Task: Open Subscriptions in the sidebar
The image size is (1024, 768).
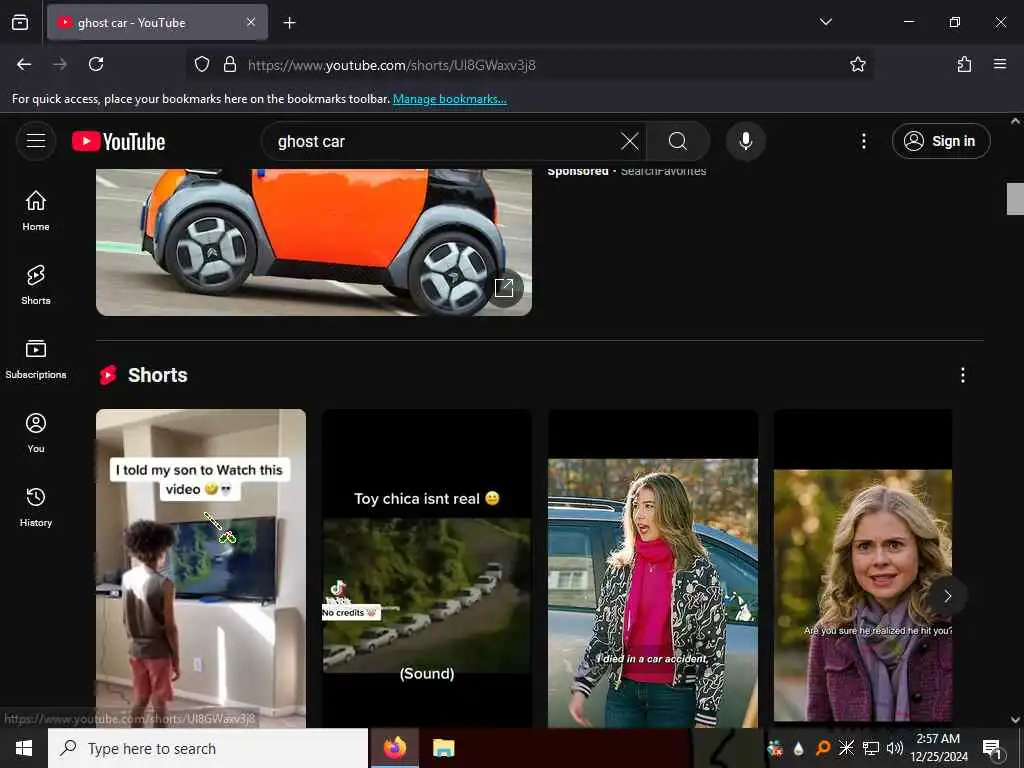Action: click(x=36, y=359)
